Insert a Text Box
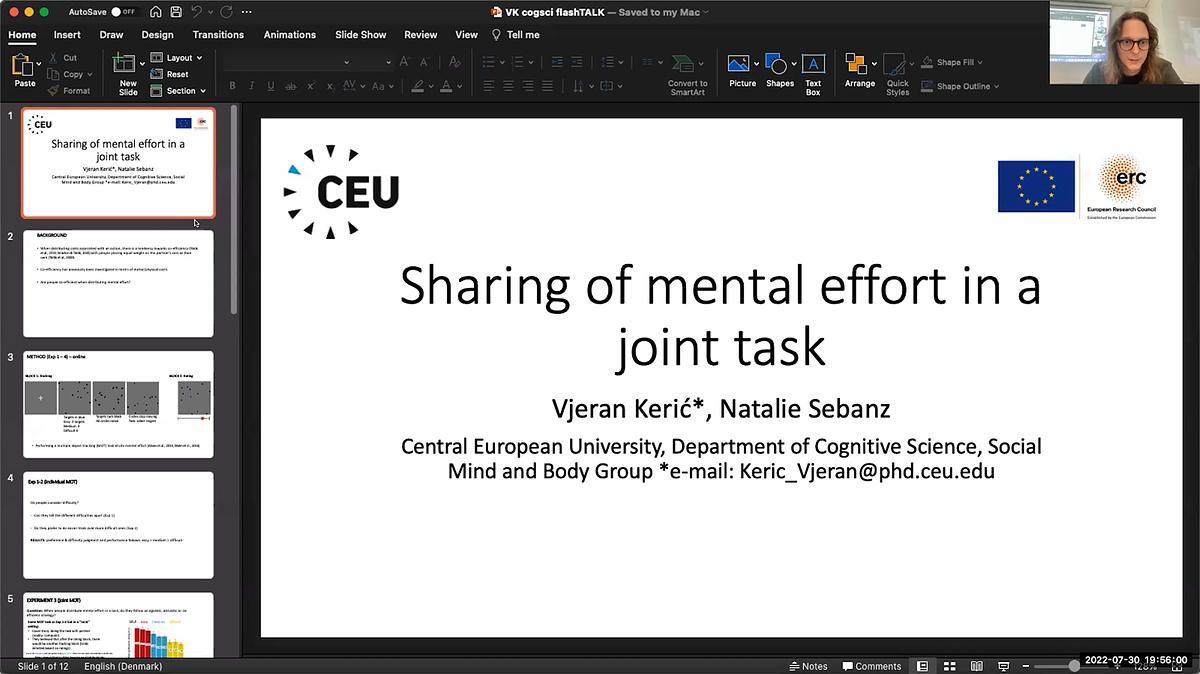Image resolution: width=1200 pixels, height=674 pixels. 813,75
